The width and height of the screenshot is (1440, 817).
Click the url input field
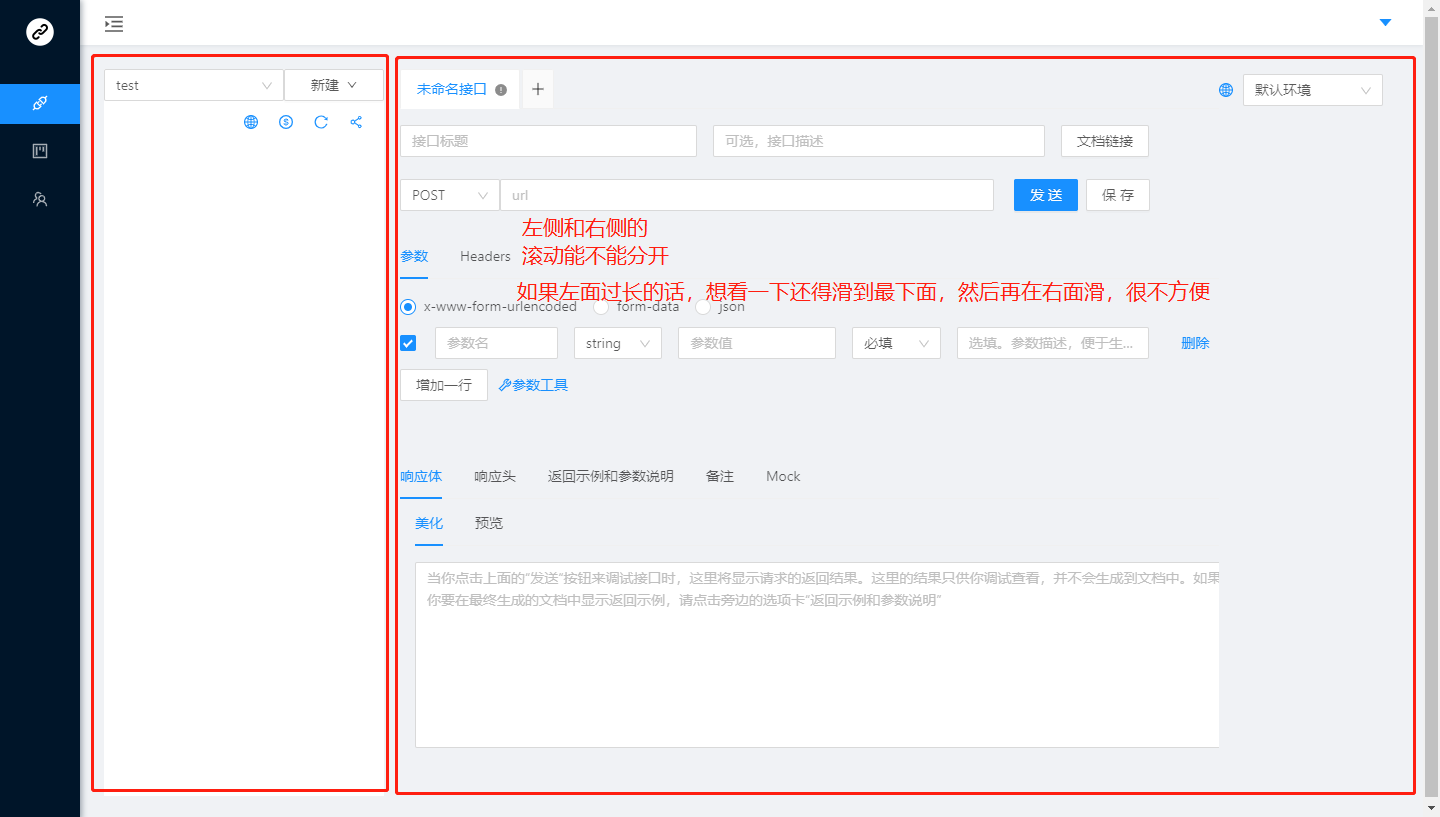coord(747,195)
